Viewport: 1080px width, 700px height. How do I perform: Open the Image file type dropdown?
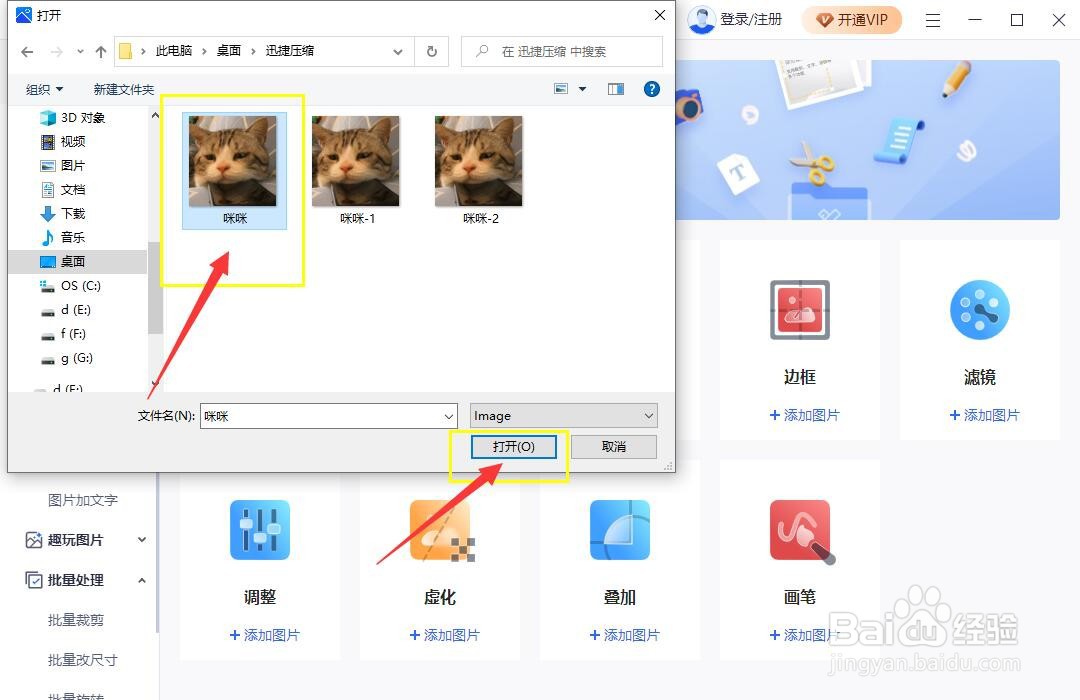pos(563,415)
